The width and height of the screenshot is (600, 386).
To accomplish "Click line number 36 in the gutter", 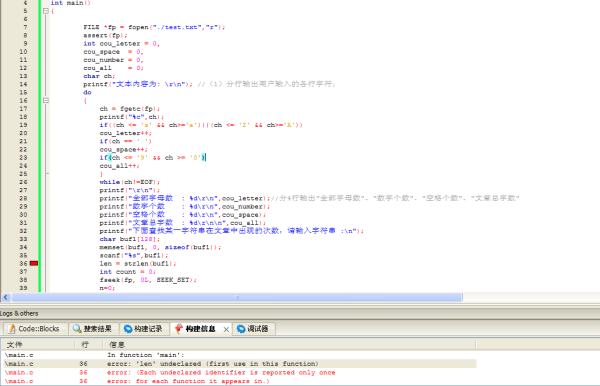I will pyautogui.click(x=23, y=264).
